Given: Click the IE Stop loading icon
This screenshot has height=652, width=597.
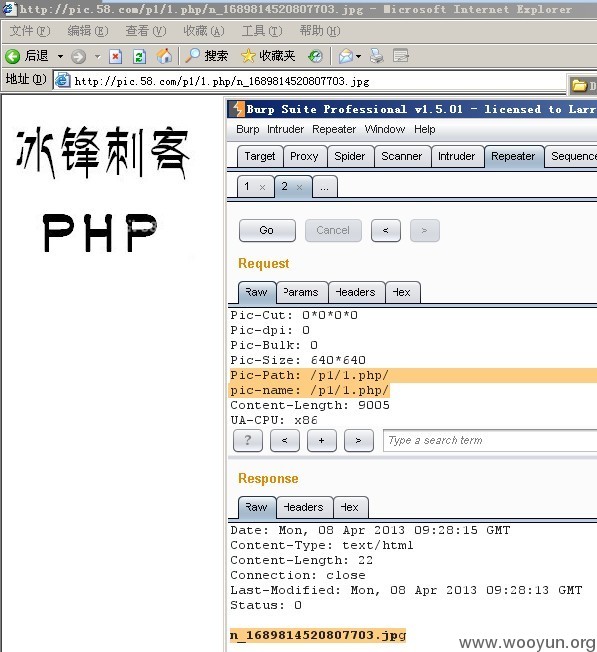Looking at the screenshot, I should [x=115, y=56].
